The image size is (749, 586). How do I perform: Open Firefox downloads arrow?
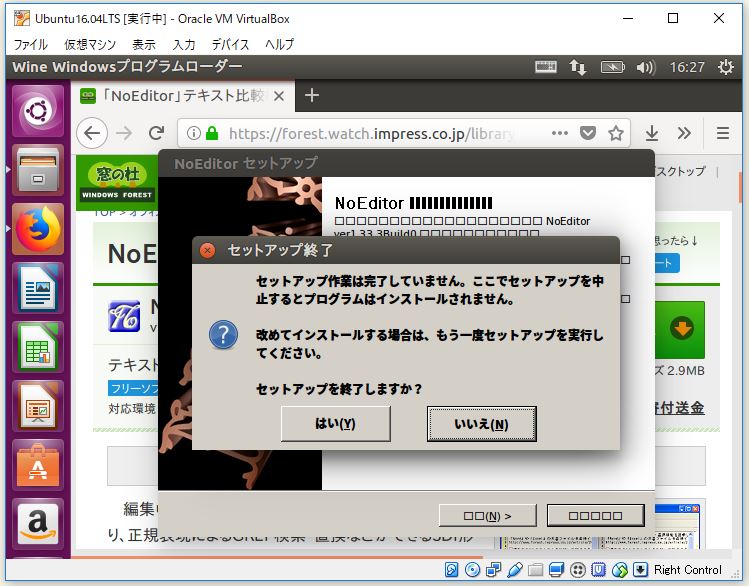point(652,133)
